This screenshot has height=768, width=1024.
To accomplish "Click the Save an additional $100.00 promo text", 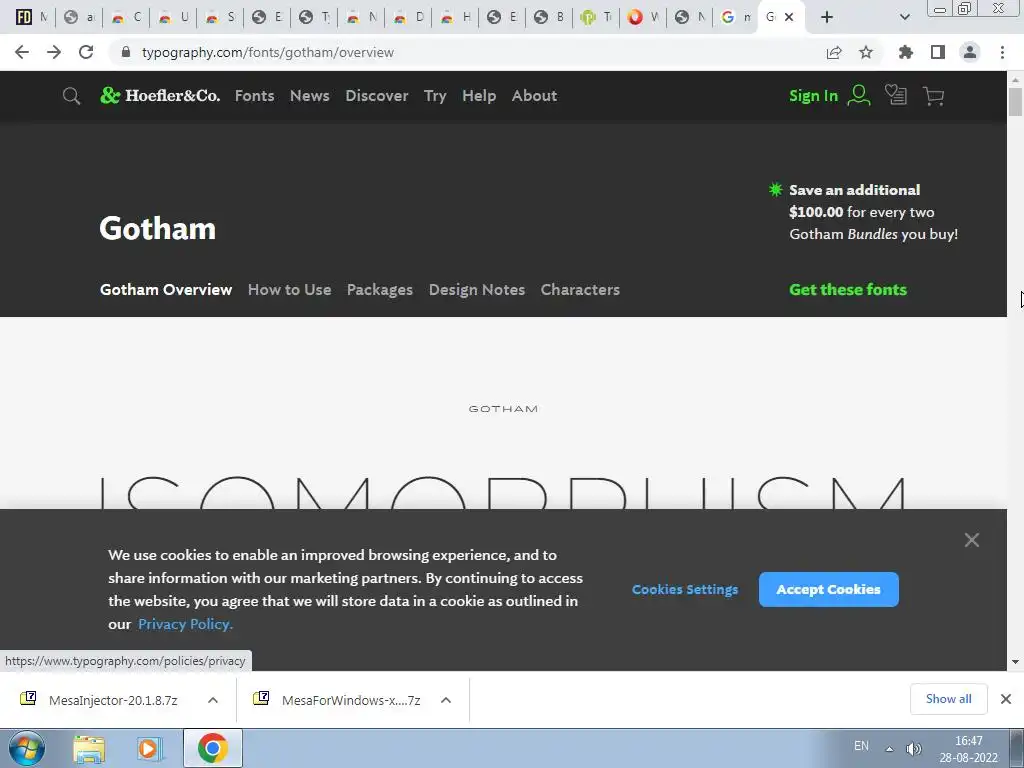I will 873,212.
